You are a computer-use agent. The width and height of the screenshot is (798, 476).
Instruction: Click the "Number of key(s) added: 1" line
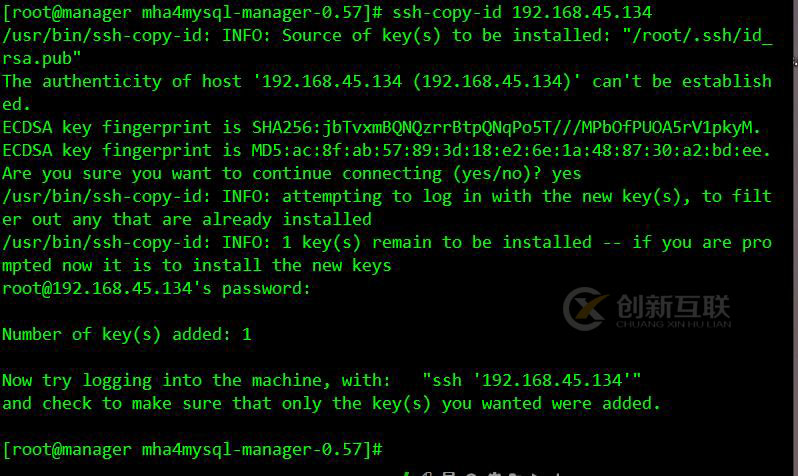pos(126,335)
